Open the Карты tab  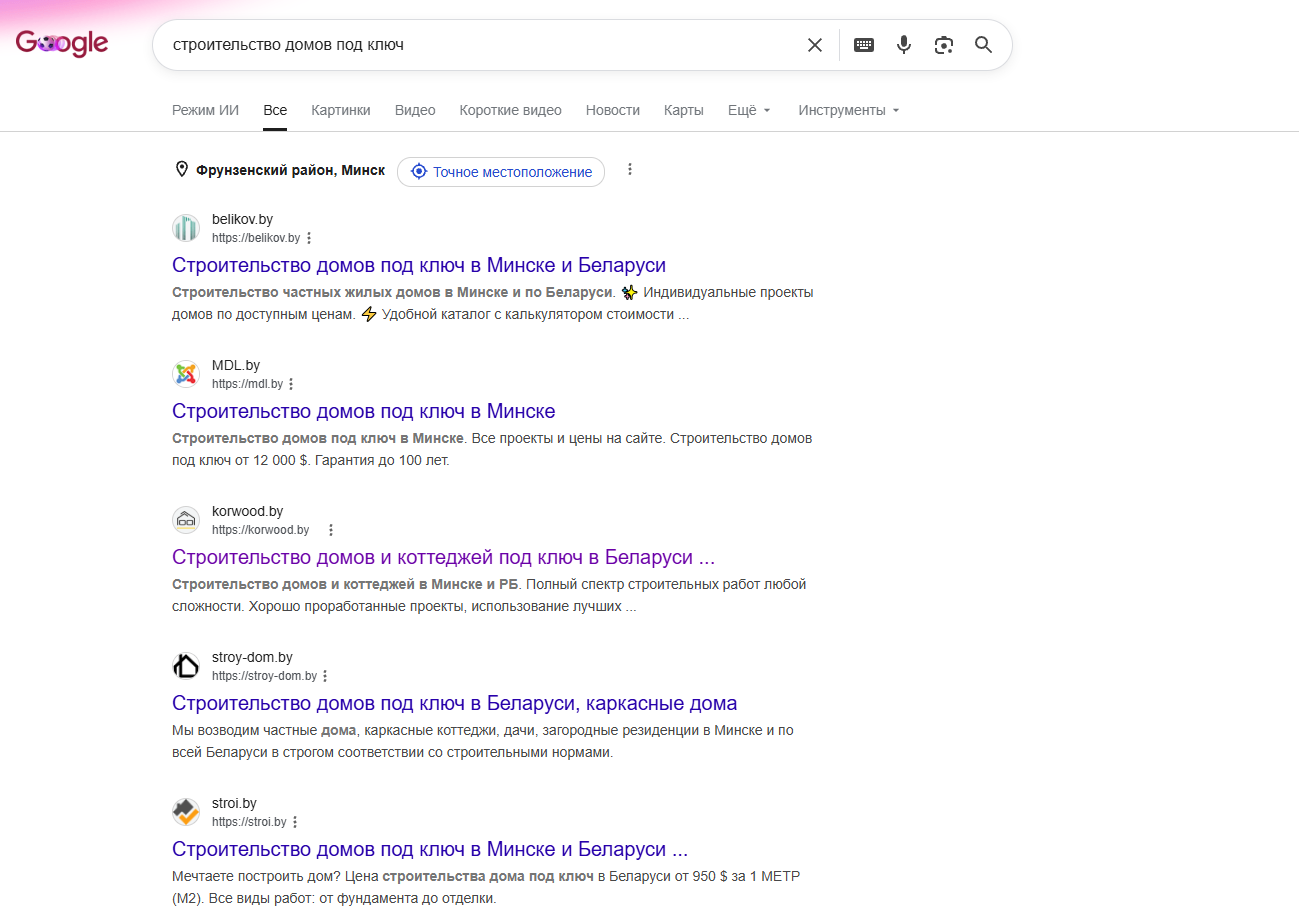pyautogui.click(x=684, y=110)
